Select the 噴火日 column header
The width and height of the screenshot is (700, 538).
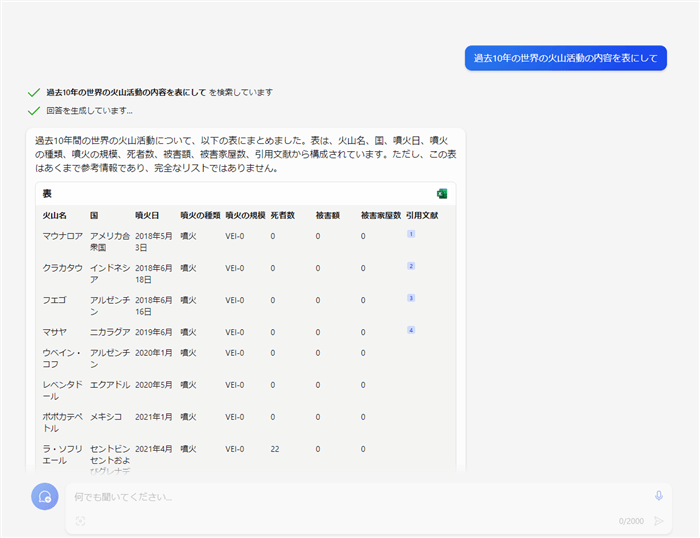[147, 215]
